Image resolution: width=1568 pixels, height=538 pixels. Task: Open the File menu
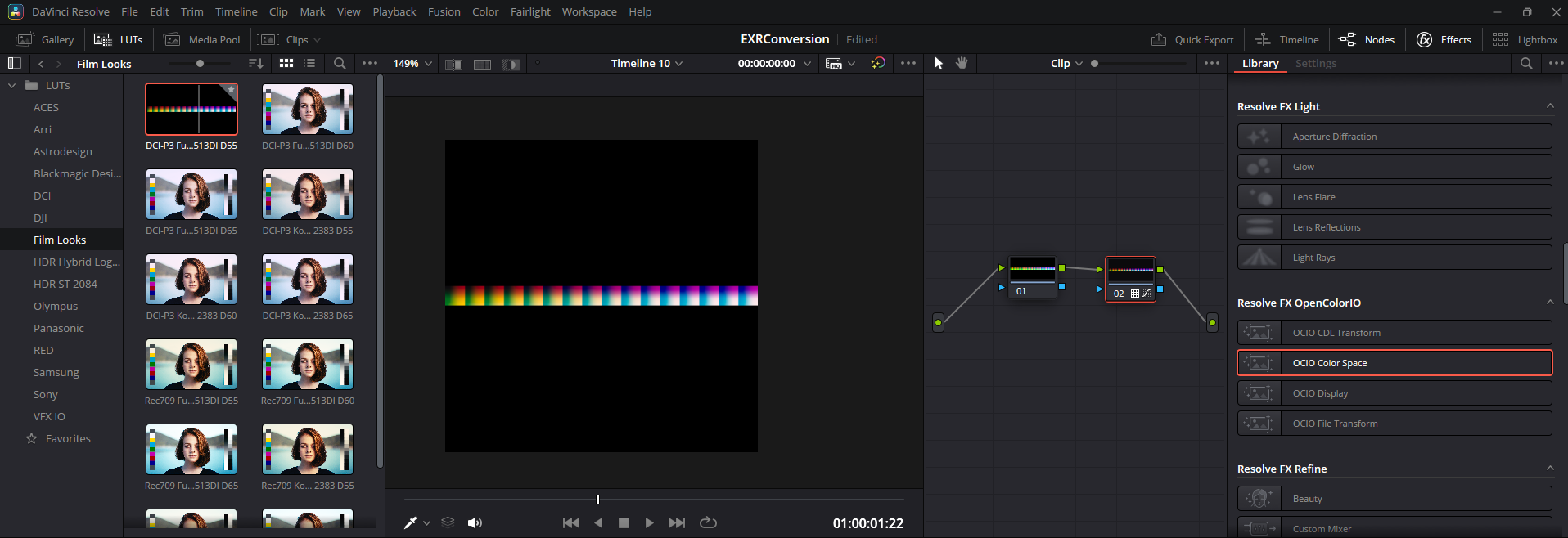[x=129, y=11]
